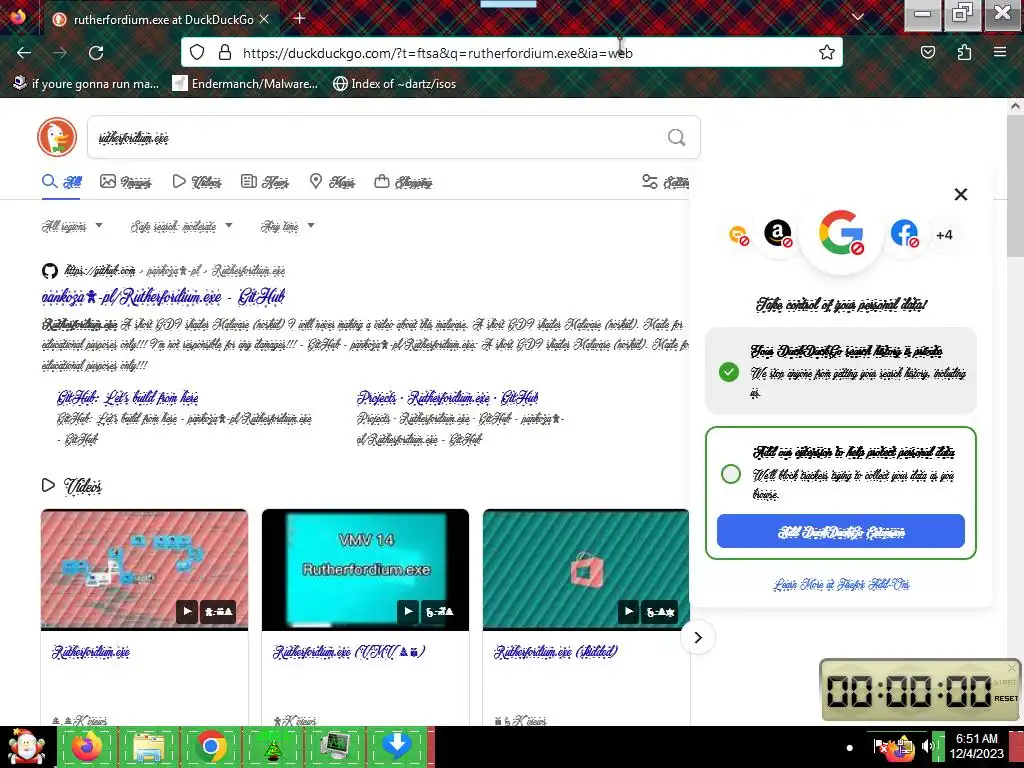Image resolution: width=1024 pixels, height=768 pixels.
Task: Switch to the Shopping search tab
Action: click(x=403, y=182)
